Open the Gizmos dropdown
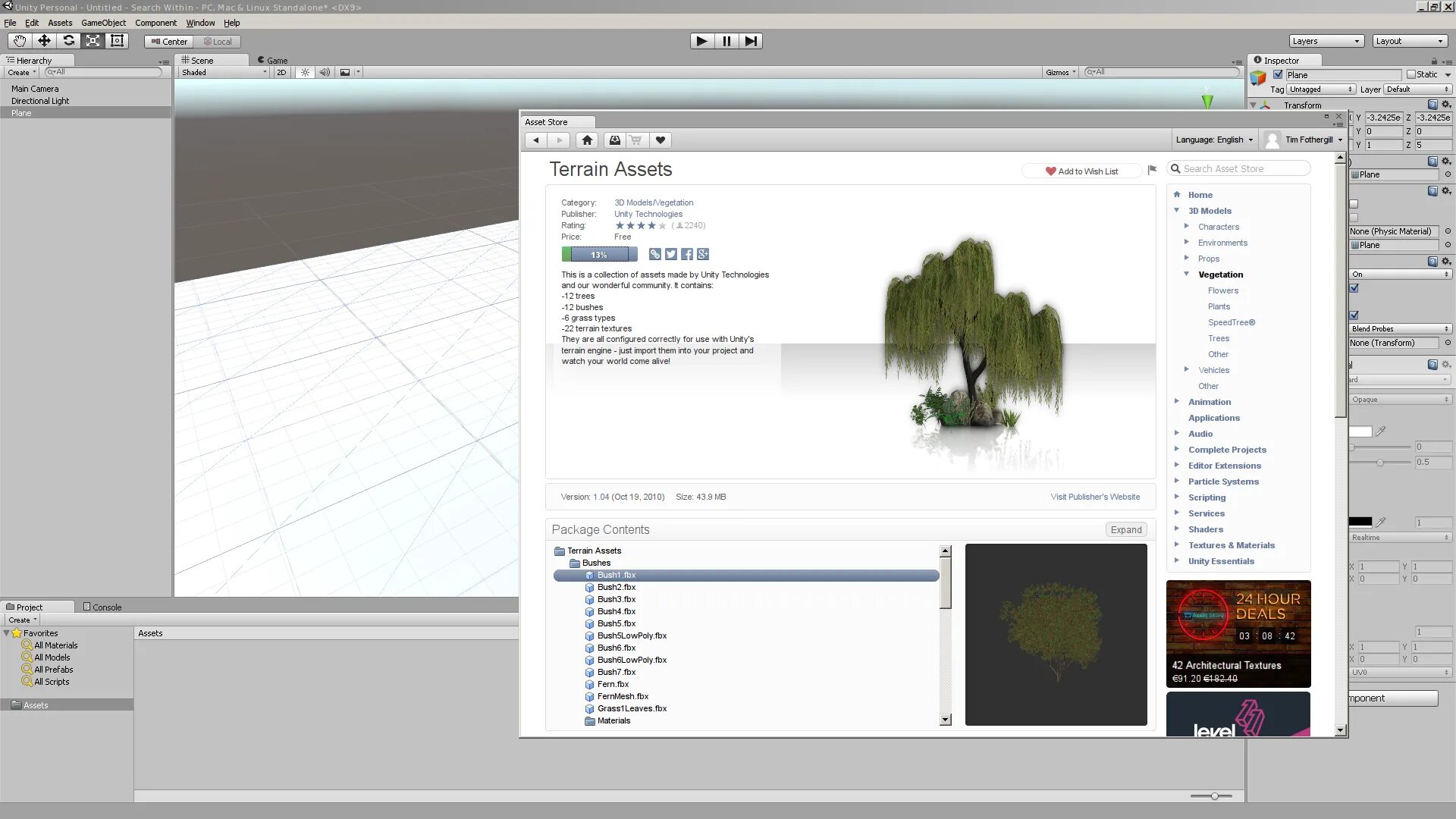 click(x=1061, y=72)
